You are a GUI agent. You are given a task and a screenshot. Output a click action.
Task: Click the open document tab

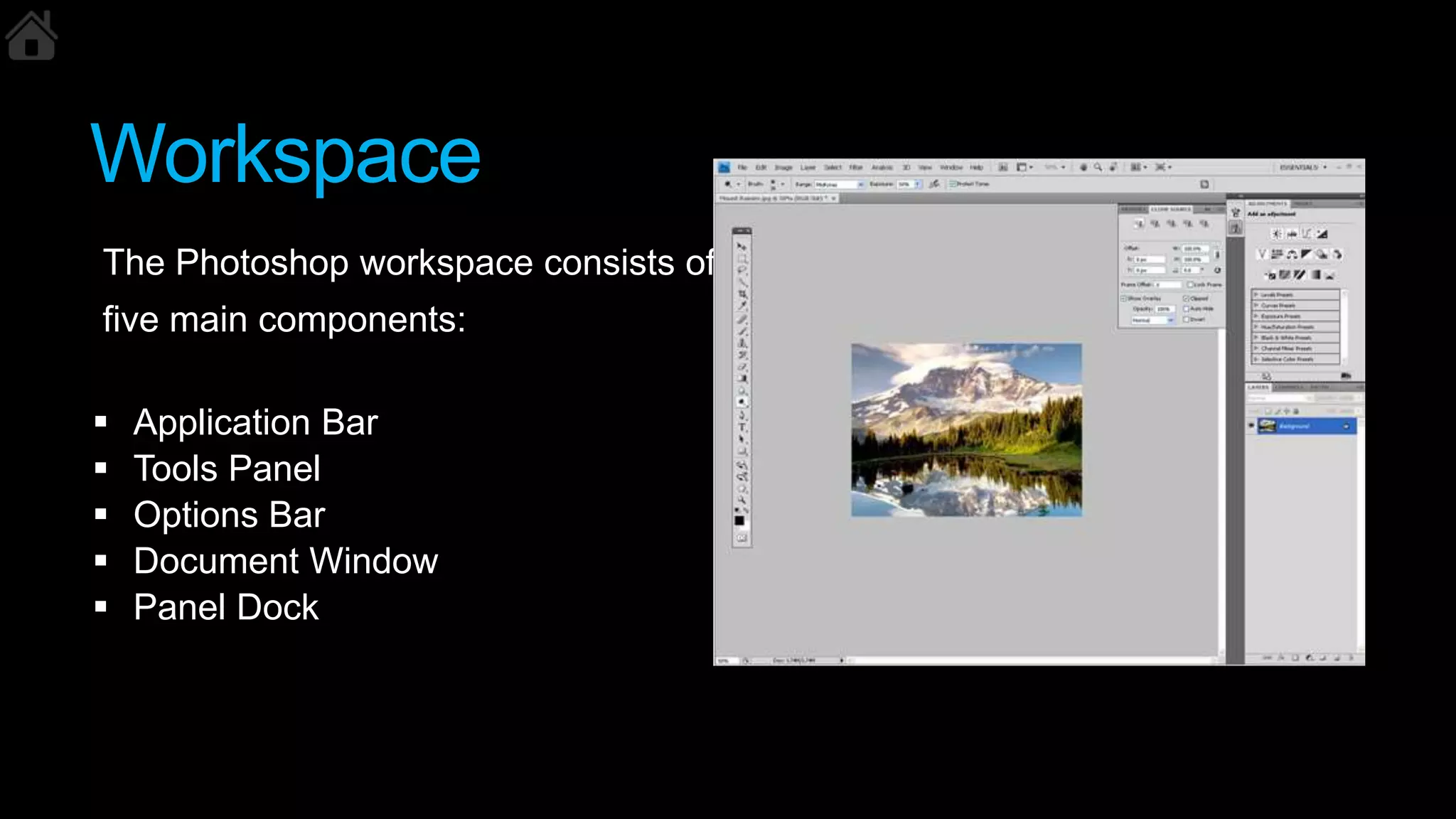click(x=777, y=198)
